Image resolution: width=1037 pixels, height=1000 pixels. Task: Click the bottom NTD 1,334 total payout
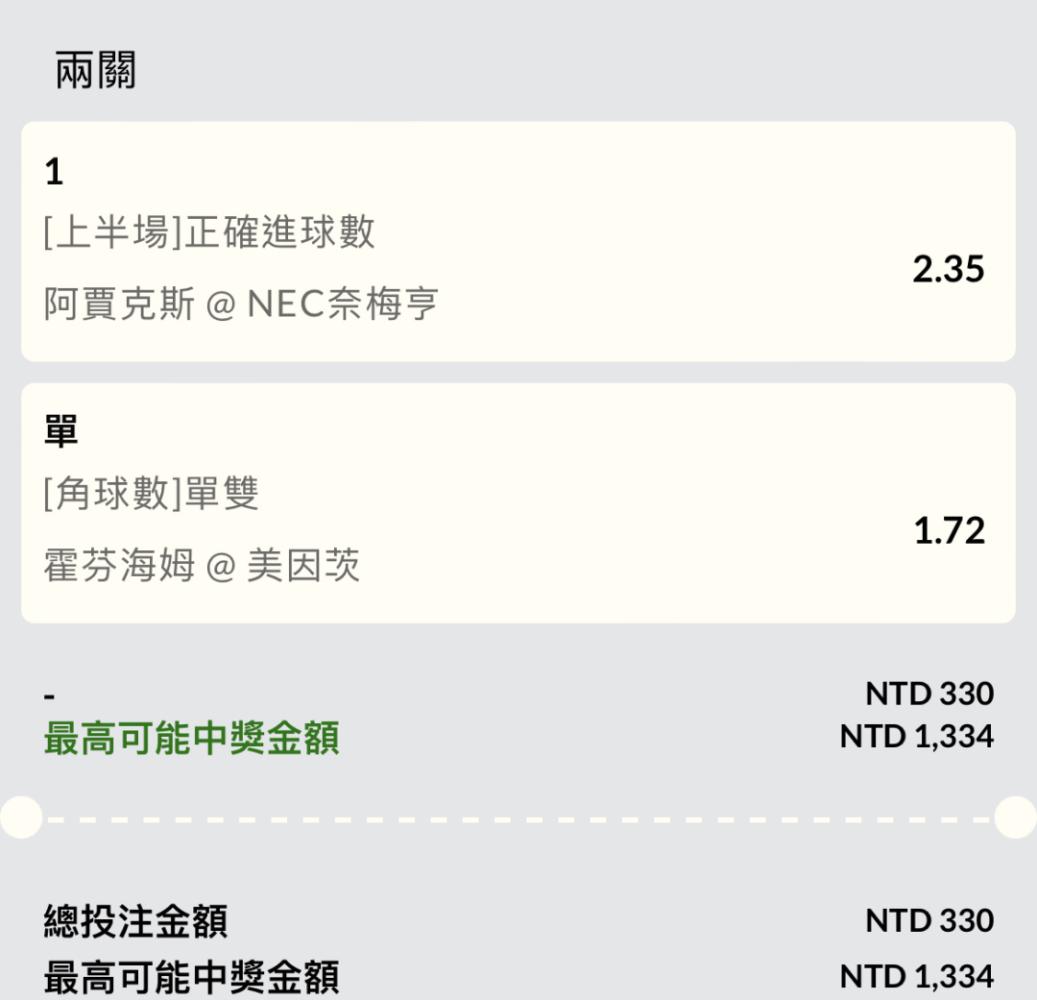tap(917, 977)
